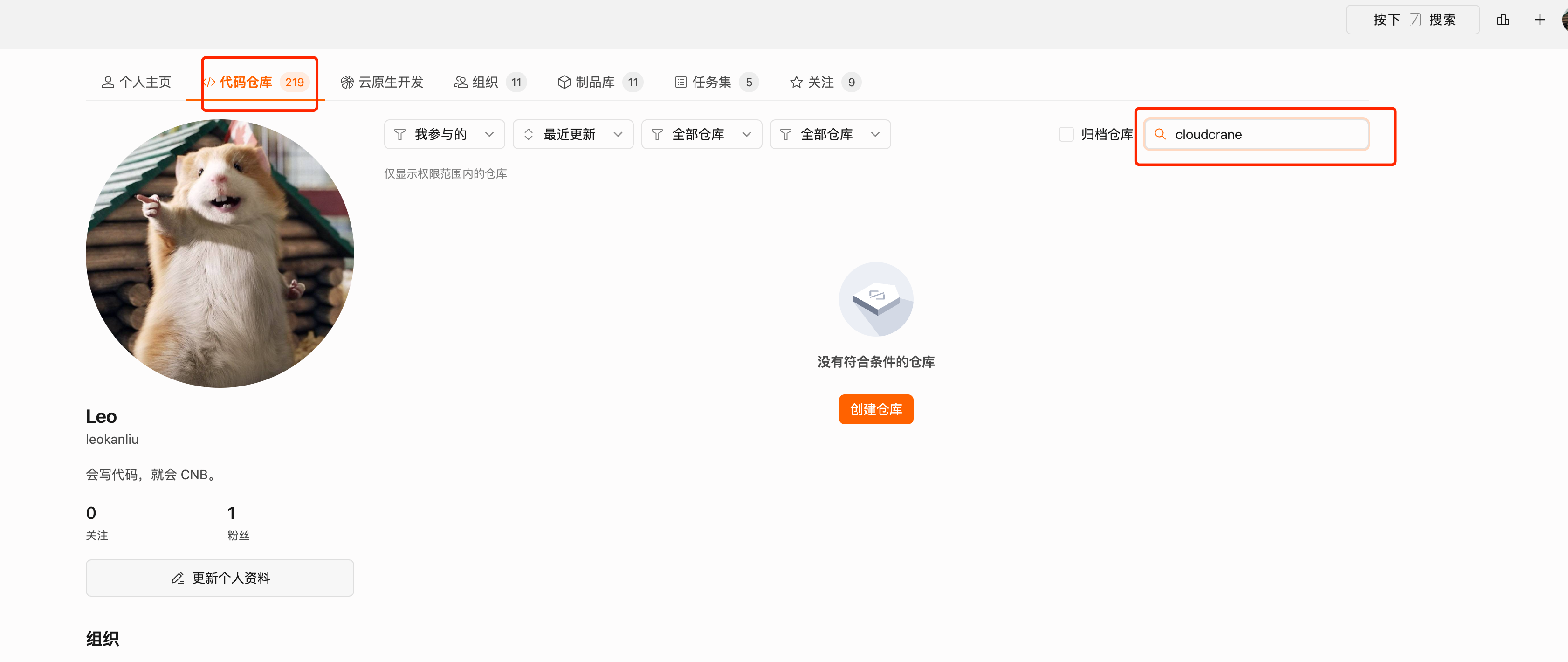Open the plus icon to create new content
This screenshot has height=662, width=1568.
[x=1540, y=20]
